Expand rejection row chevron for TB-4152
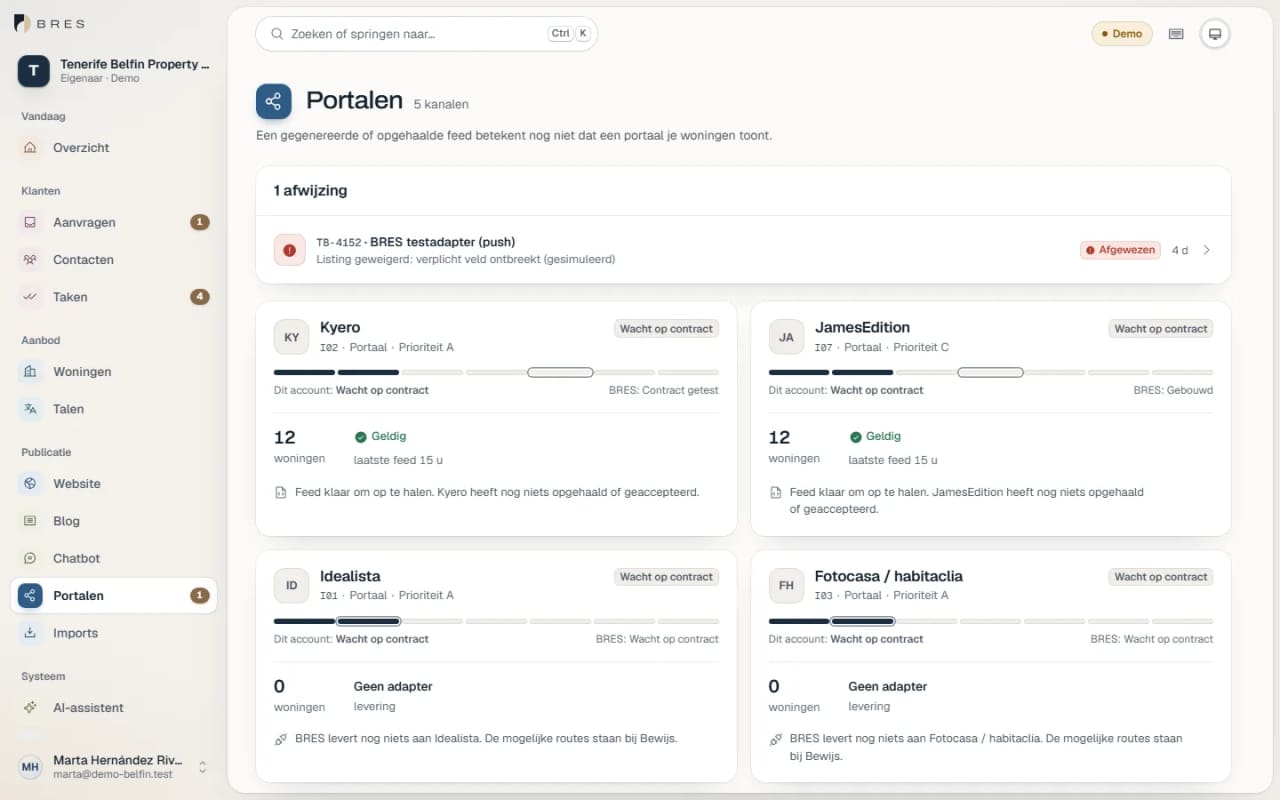This screenshot has height=800, width=1280. [1206, 250]
